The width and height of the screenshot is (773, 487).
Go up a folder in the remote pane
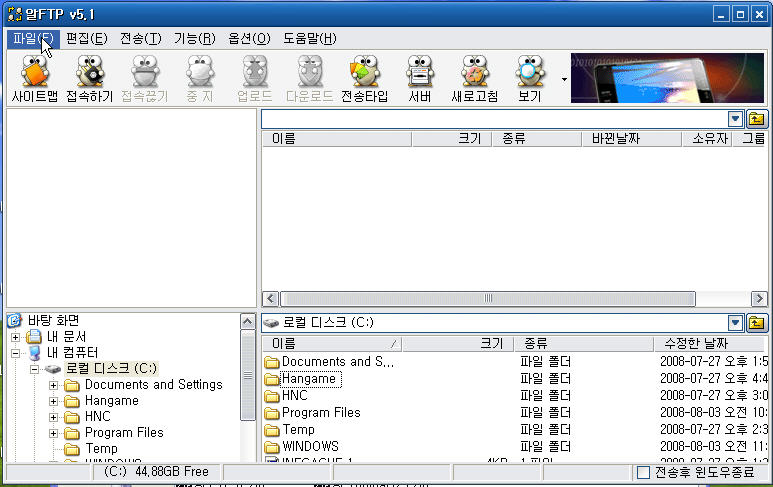point(757,119)
